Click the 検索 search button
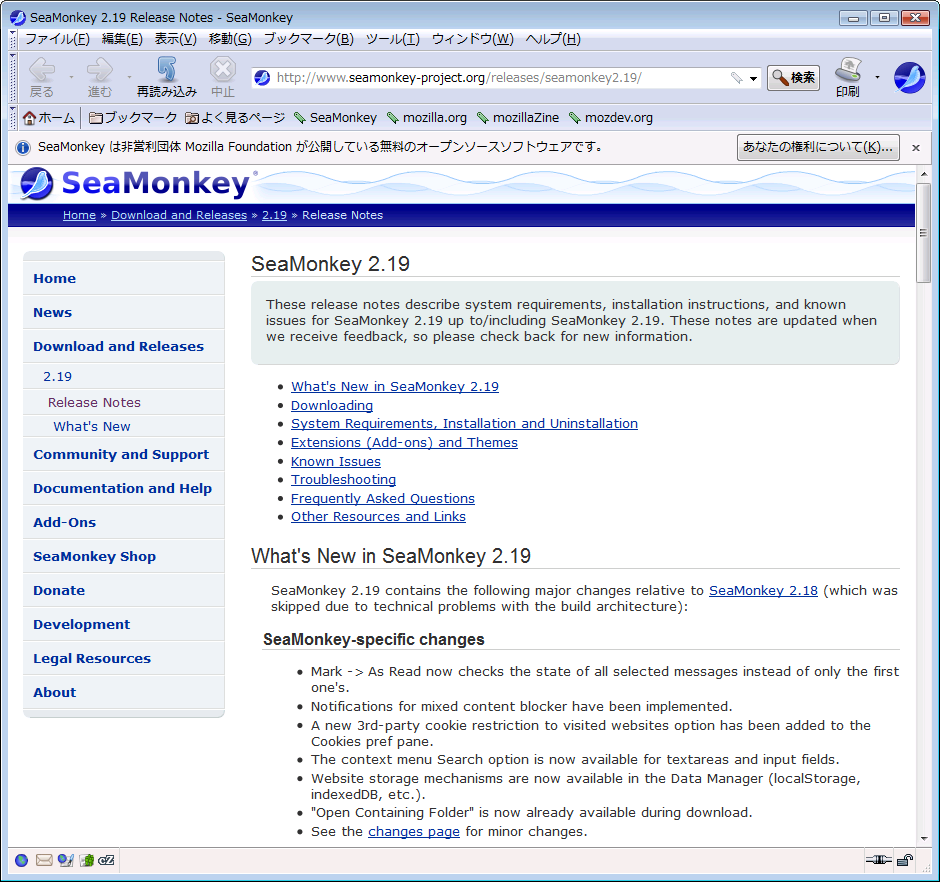This screenshot has width=940, height=882. click(x=793, y=78)
